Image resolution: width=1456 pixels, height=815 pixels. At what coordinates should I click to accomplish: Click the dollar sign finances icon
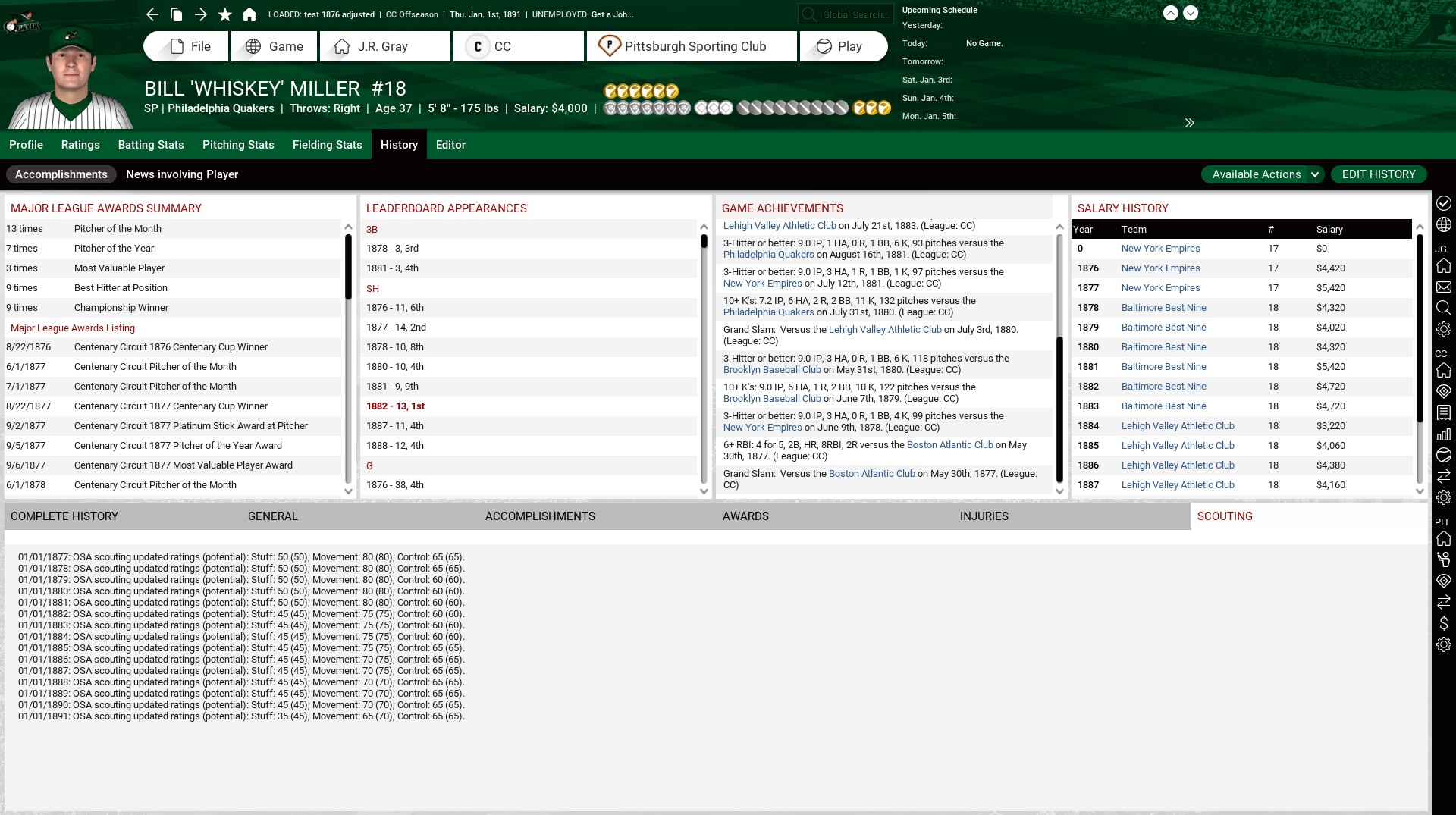click(x=1444, y=623)
